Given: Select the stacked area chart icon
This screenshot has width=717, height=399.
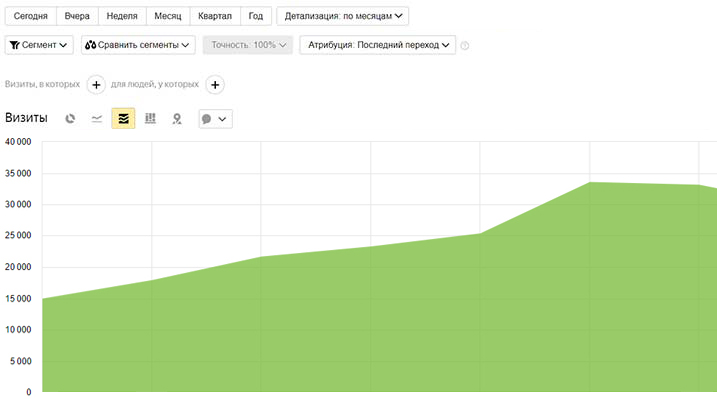Looking at the screenshot, I should pyautogui.click(x=123, y=118).
